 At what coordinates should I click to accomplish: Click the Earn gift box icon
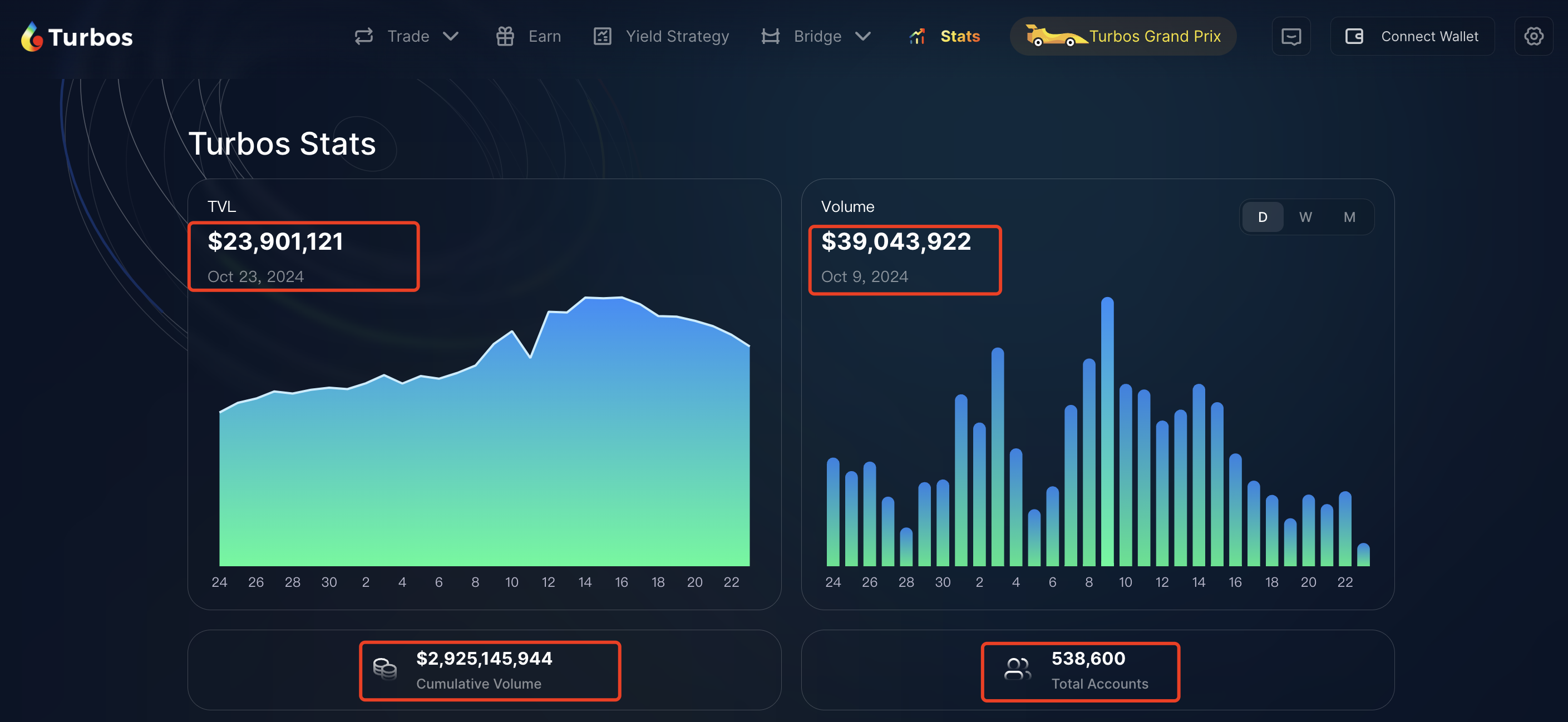(x=505, y=37)
